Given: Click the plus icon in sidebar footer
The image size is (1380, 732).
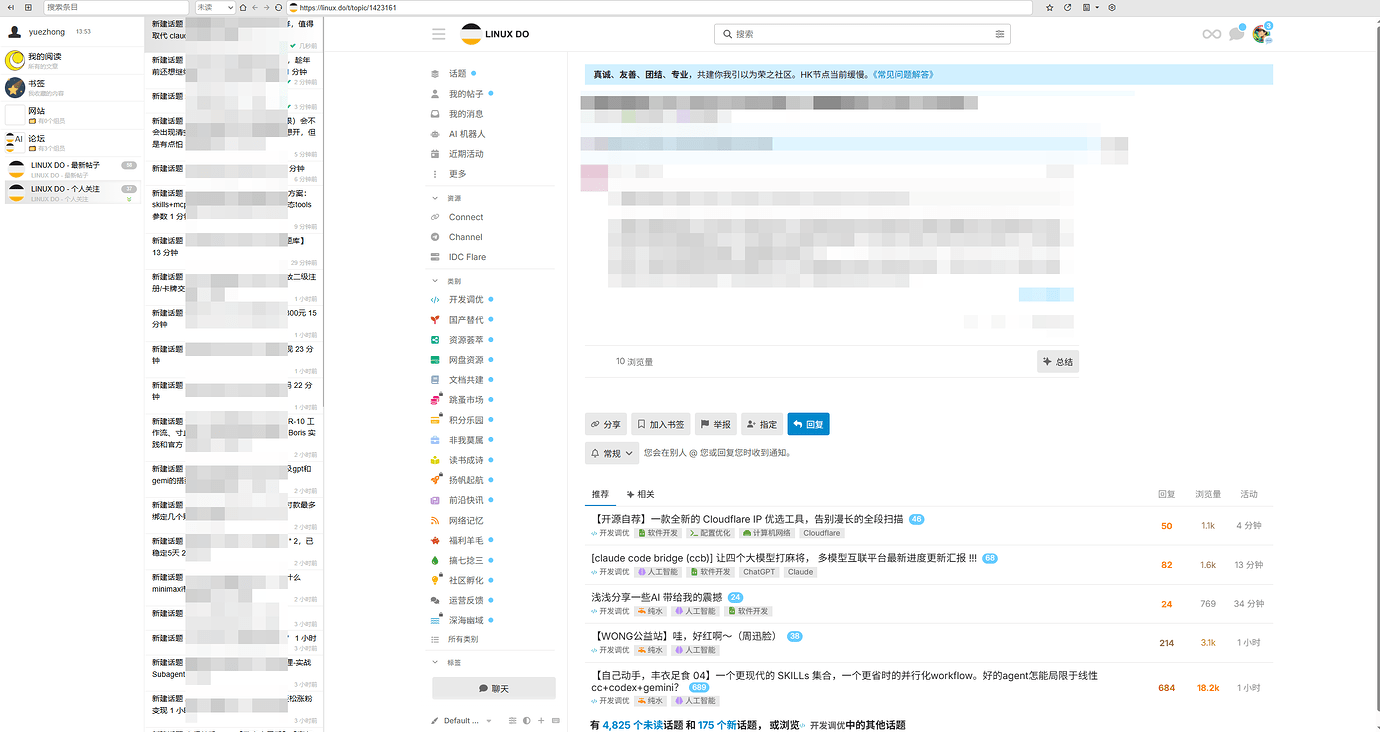Looking at the screenshot, I should tap(541, 720).
